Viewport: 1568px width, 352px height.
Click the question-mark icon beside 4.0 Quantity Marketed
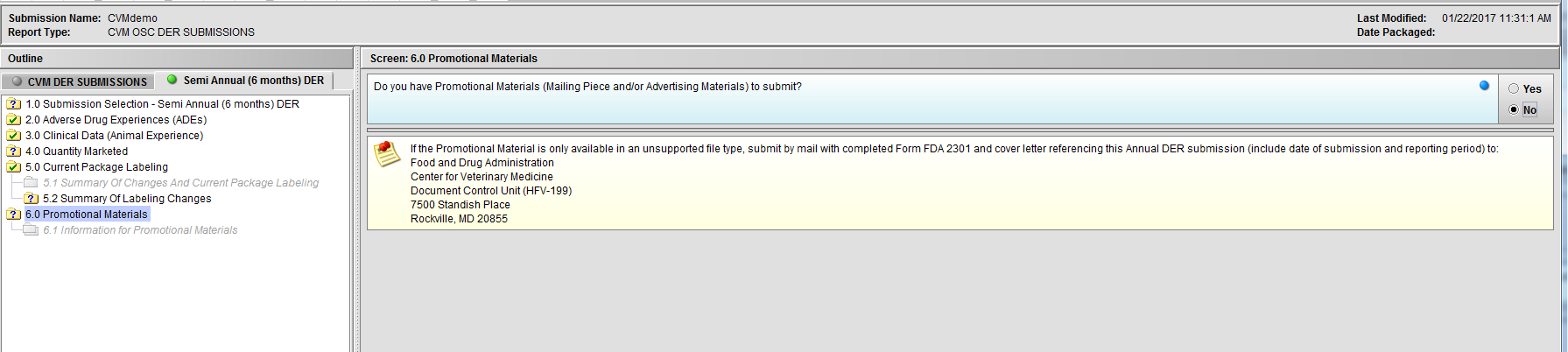click(14, 151)
